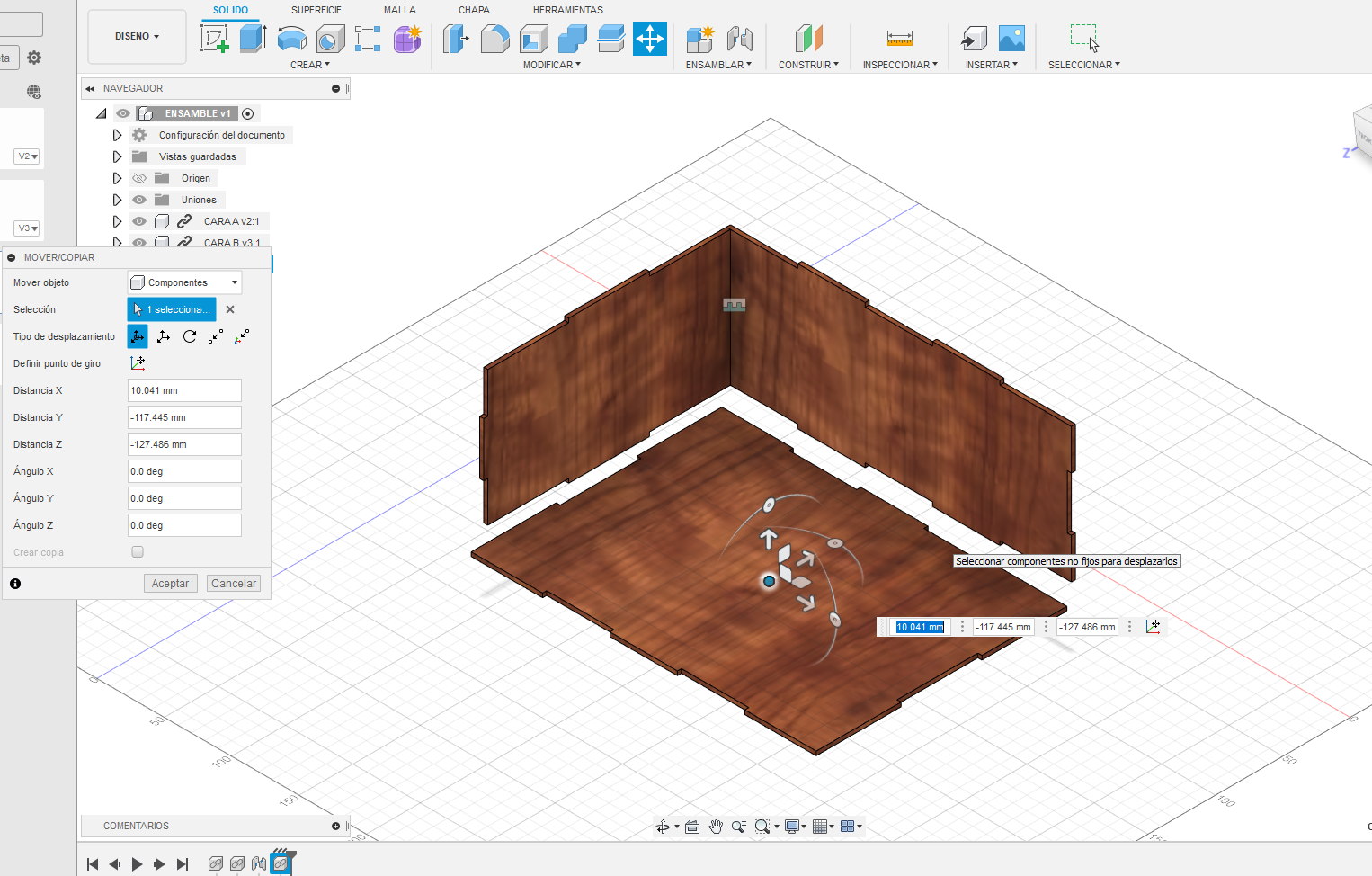Expand the CARA A v2:1 node

click(x=117, y=221)
